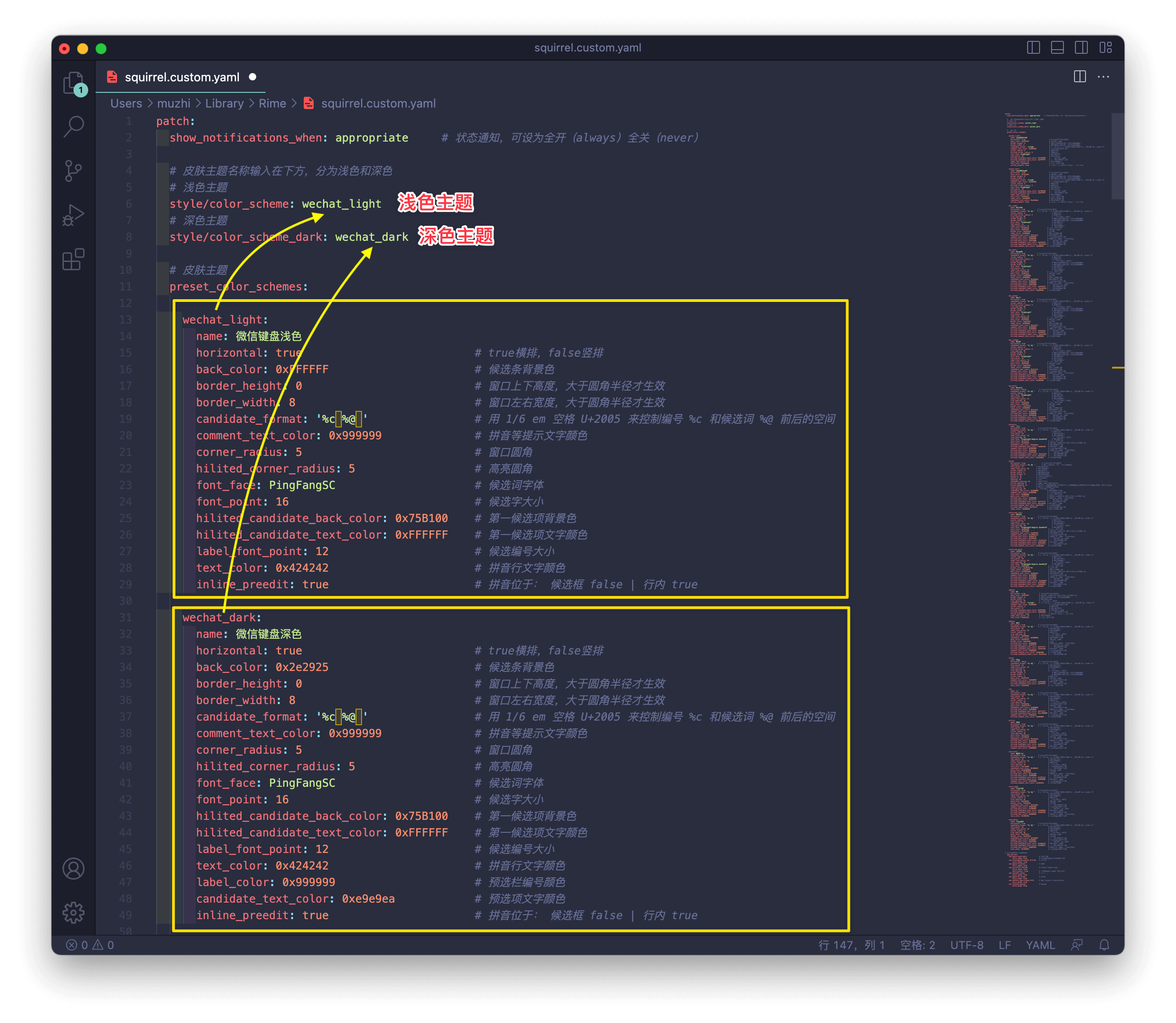The image size is (1176, 1023).
Task: Open the Customize Layout control
Action: tap(1105, 48)
